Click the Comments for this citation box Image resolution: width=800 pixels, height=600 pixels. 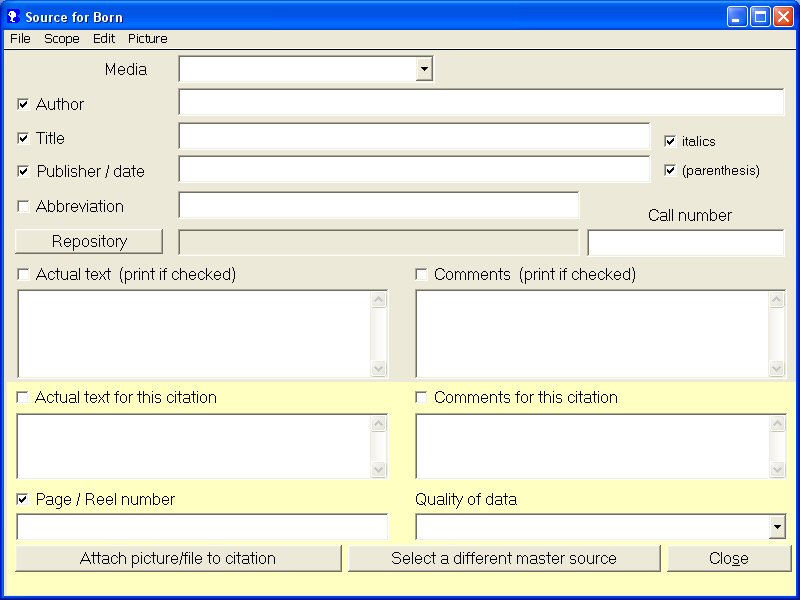pos(593,446)
